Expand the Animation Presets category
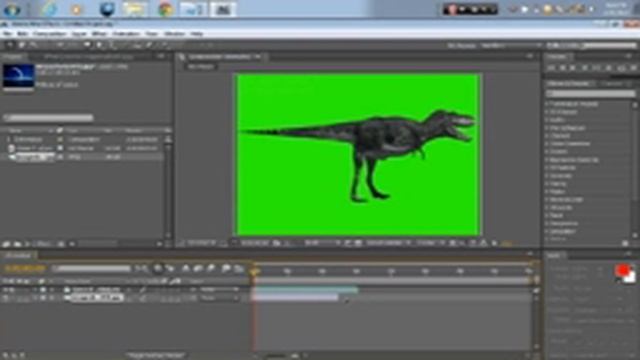Image resolution: width=640 pixels, height=360 pixels. tap(547, 104)
